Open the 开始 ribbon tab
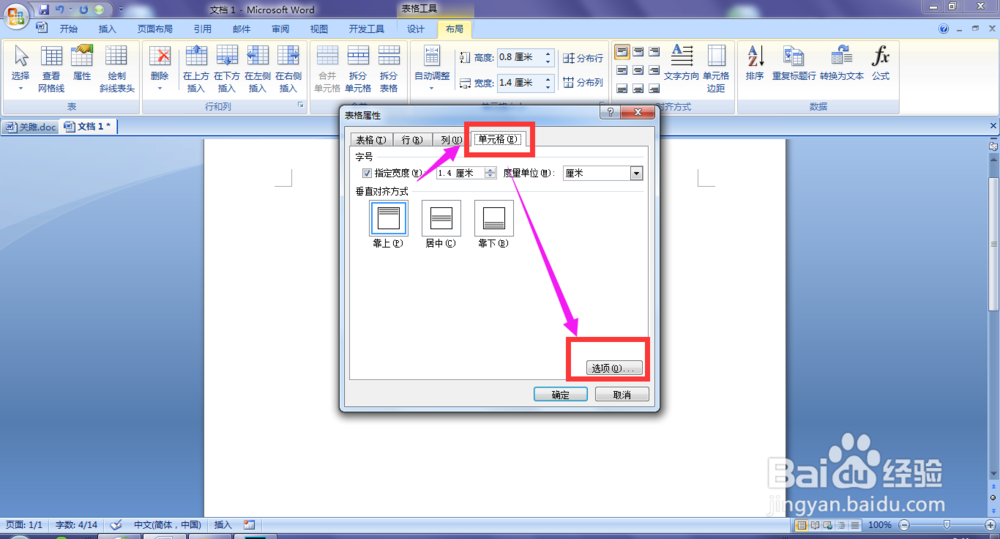The height and width of the screenshot is (539, 1000). click(x=68, y=29)
